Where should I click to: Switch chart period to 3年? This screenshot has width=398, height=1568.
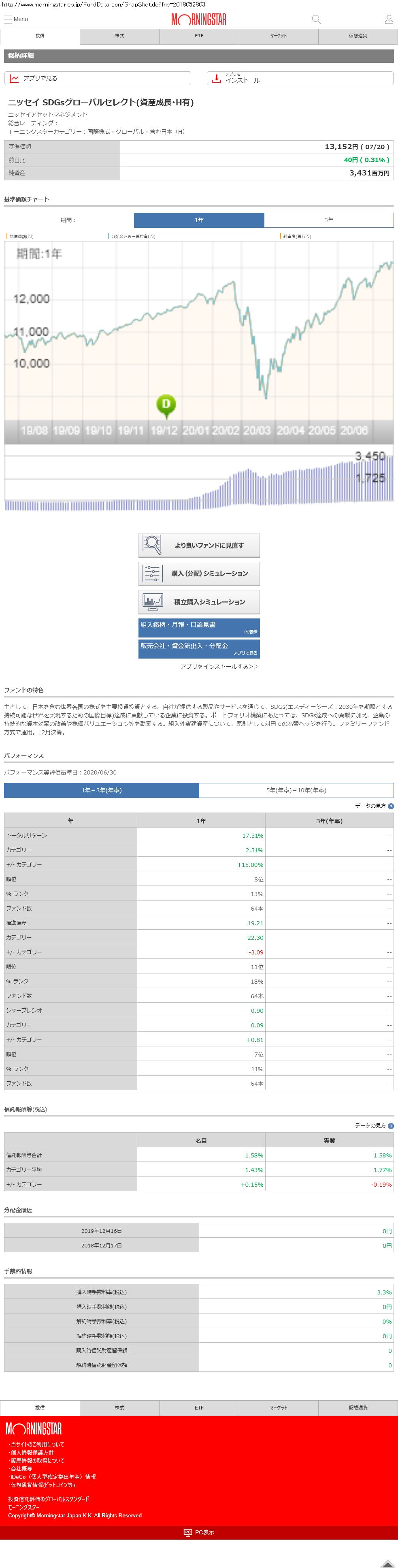(x=329, y=220)
